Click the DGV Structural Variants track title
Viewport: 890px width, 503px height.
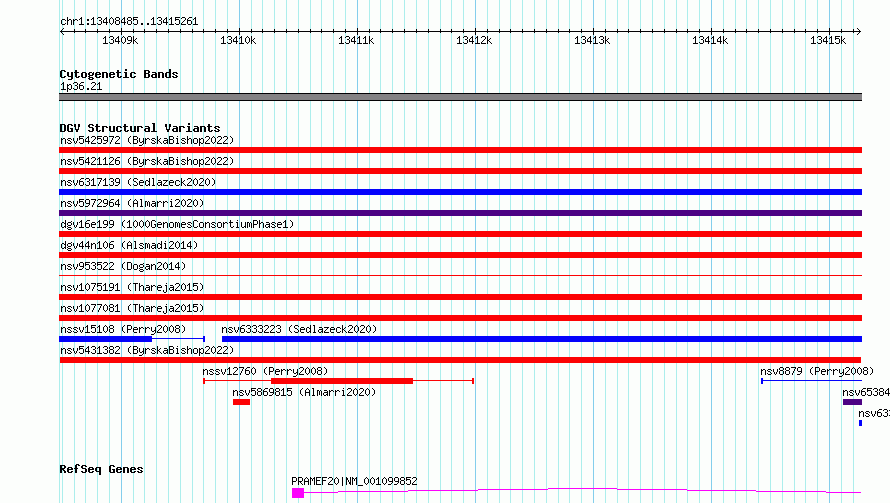140,128
